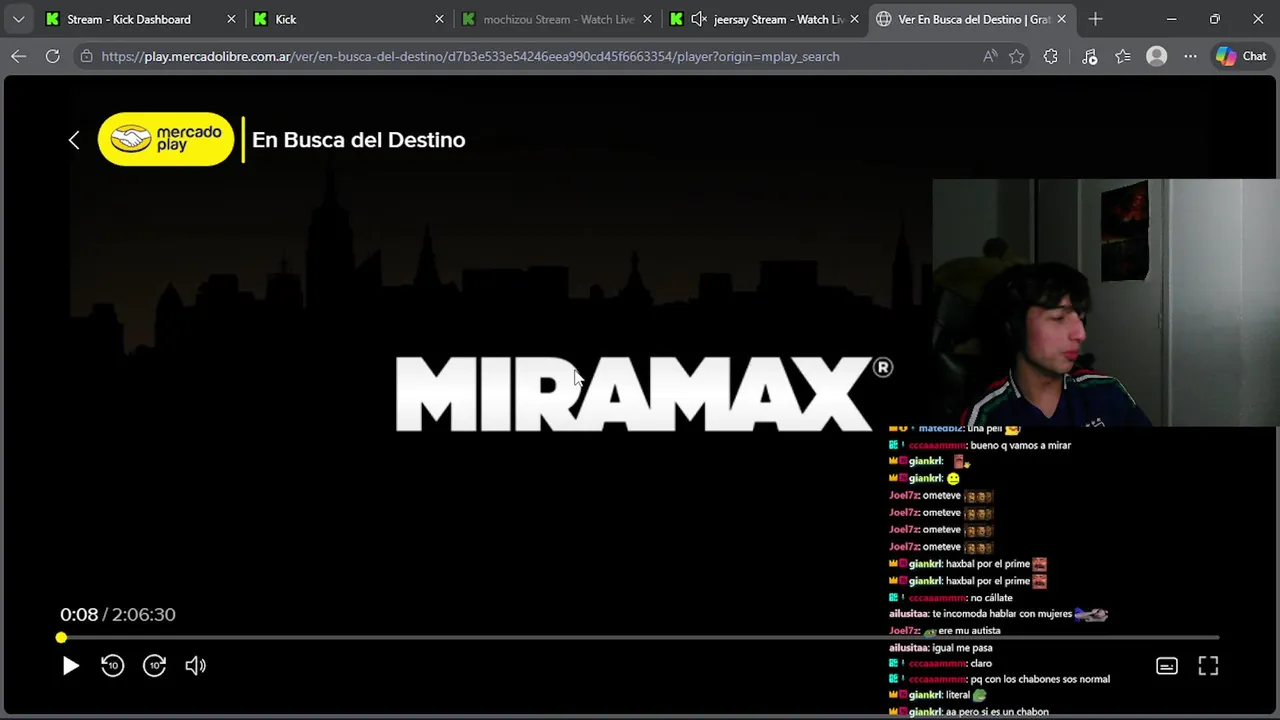Image resolution: width=1280 pixels, height=720 pixels.
Task: Reload the current page
Action: point(52,56)
